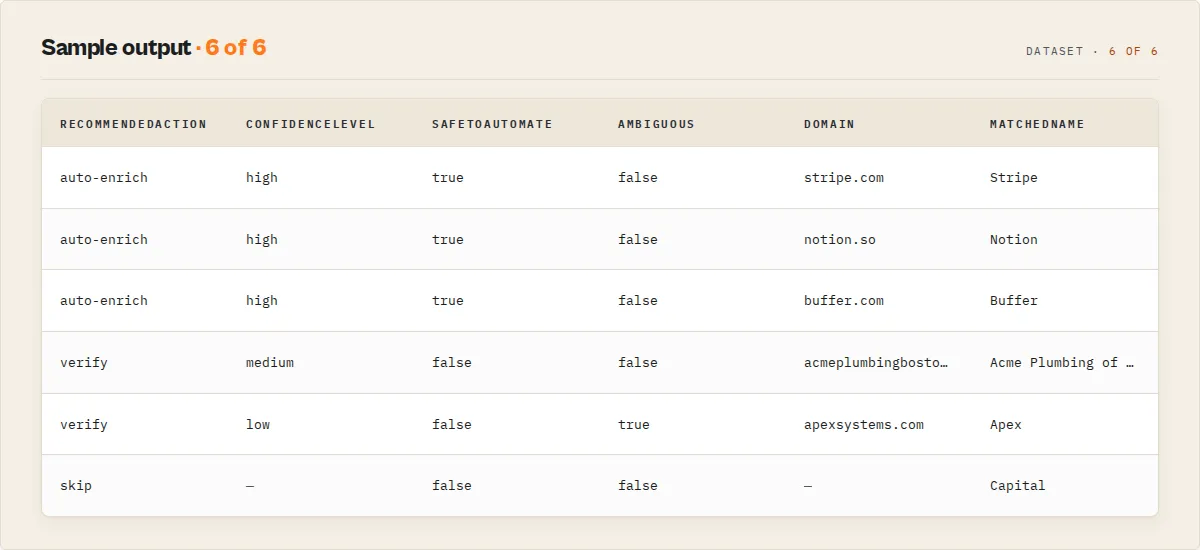Click 'false' ambiguous value in Buffer row
The width and height of the screenshot is (1200, 550).
click(638, 300)
